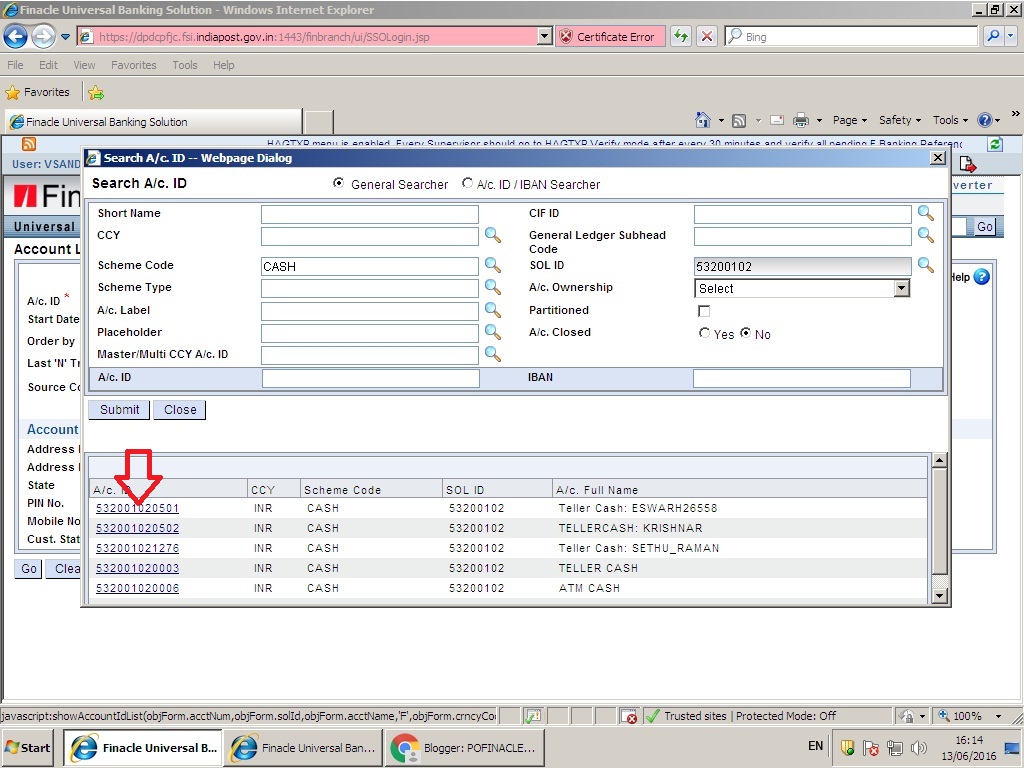Select the A/c. ID / IBAN Searcher option

pyautogui.click(x=467, y=184)
